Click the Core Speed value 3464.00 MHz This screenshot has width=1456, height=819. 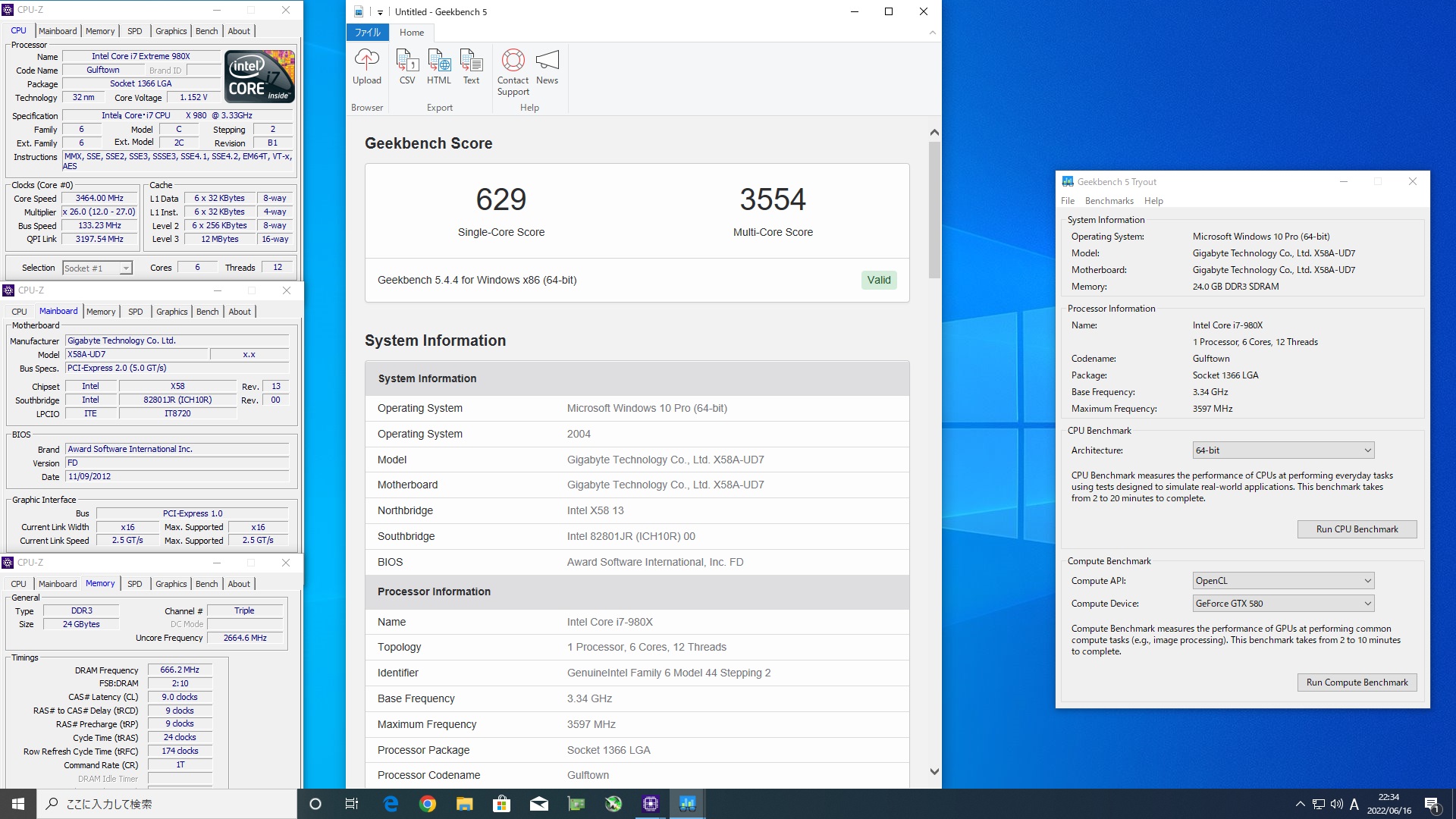point(99,199)
